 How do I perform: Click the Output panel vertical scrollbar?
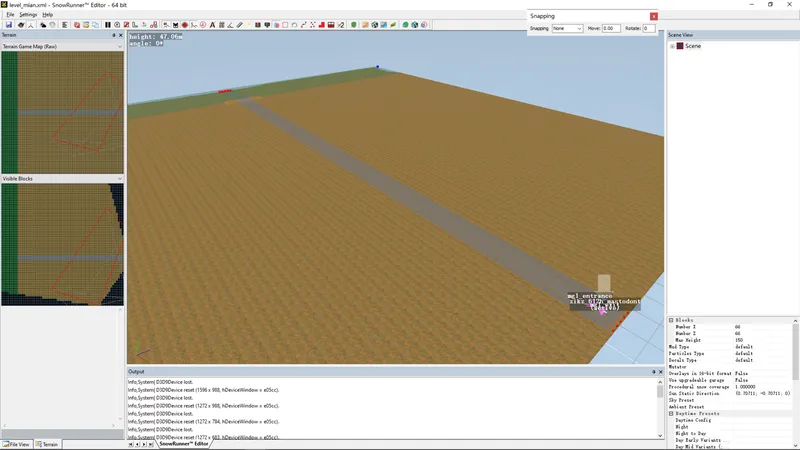[660, 408]
